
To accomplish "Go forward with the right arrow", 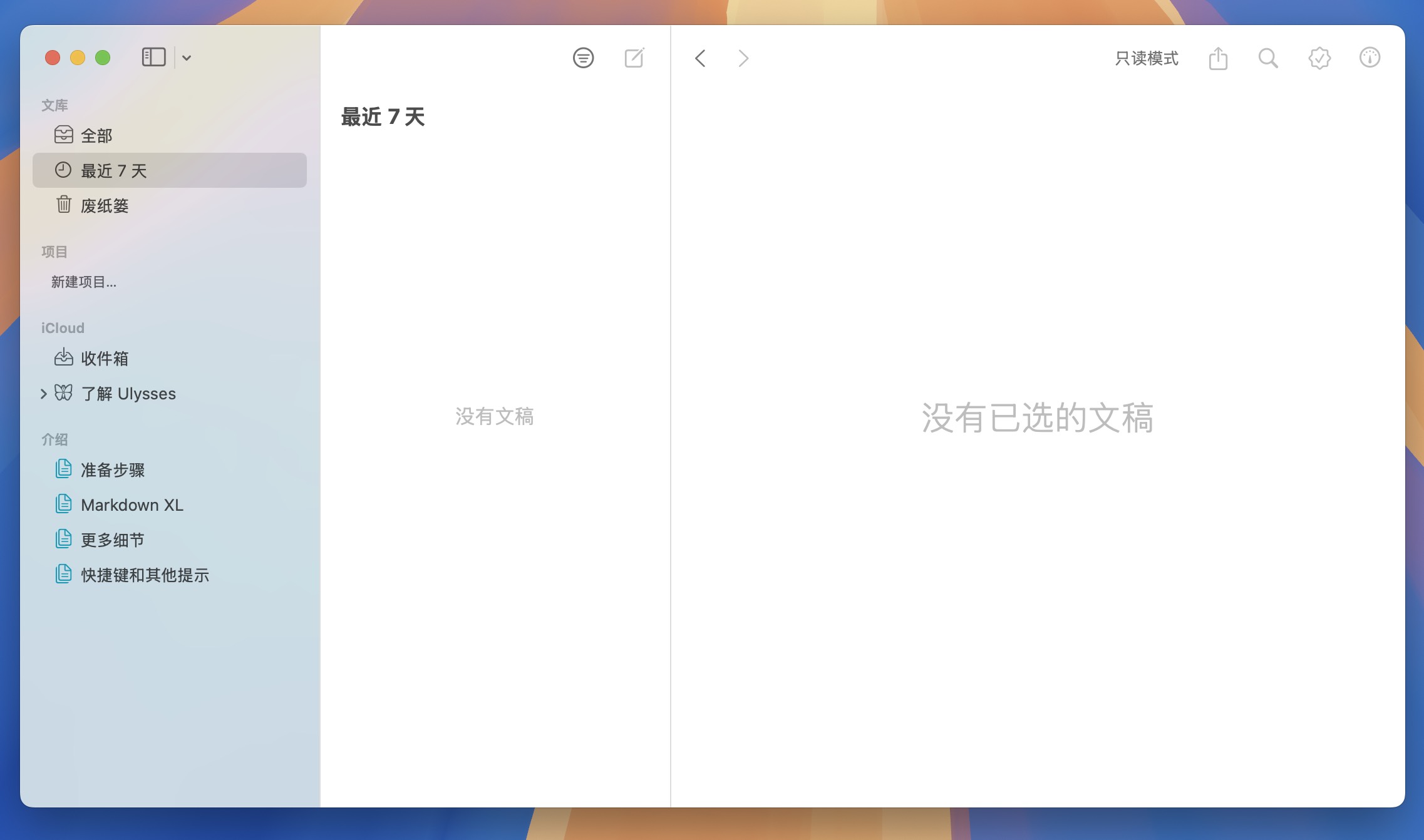I will click(743, 58).
